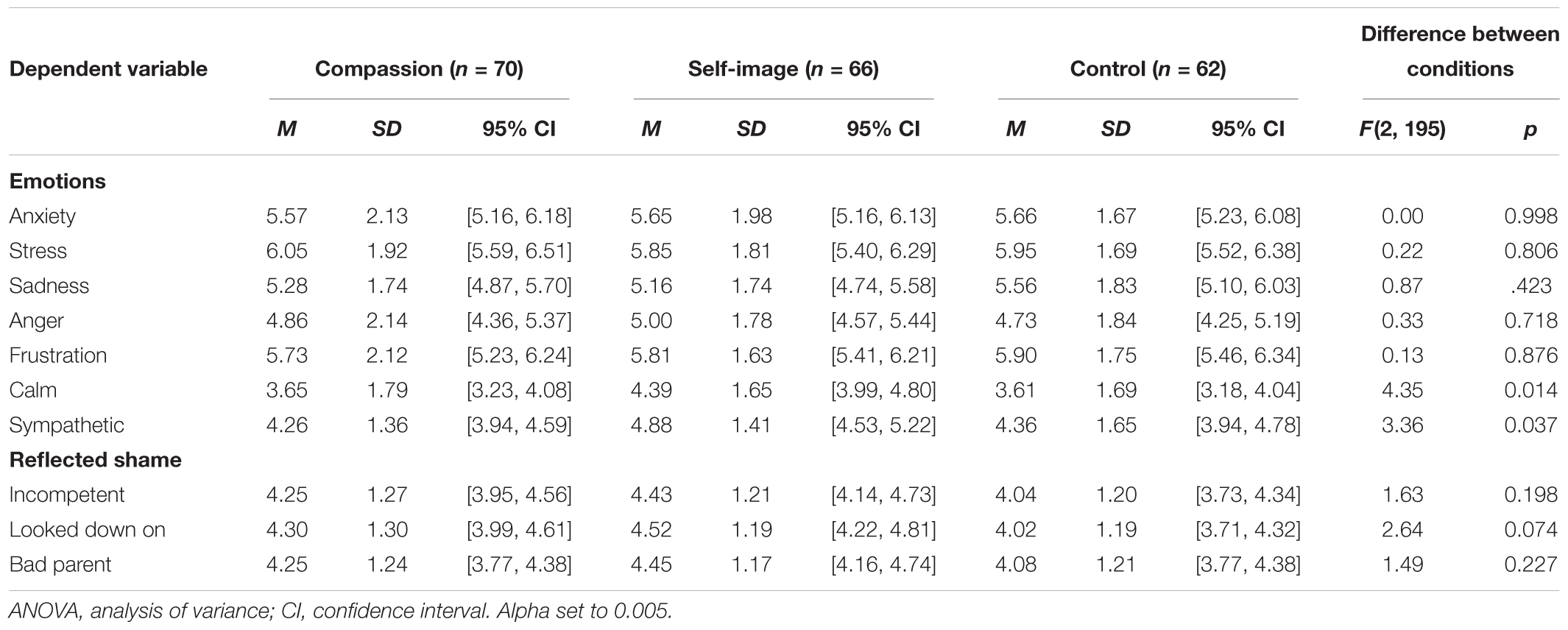Click the Emotions section heading
The image size is (1568, 630).
pyautogui.click(x=57, y=181)
